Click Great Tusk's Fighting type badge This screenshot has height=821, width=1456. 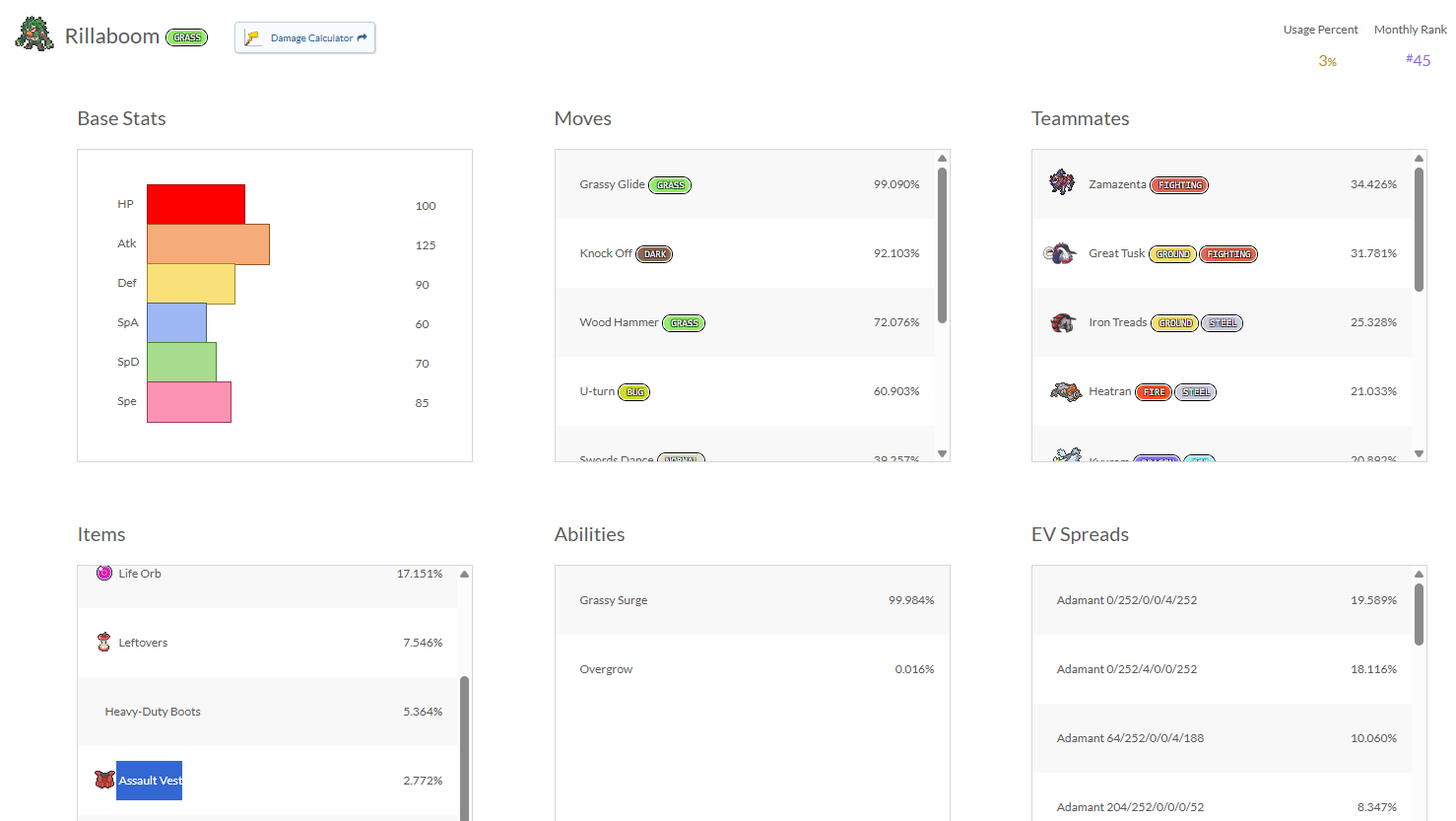pyautogui.click(x=1228, y=254)
